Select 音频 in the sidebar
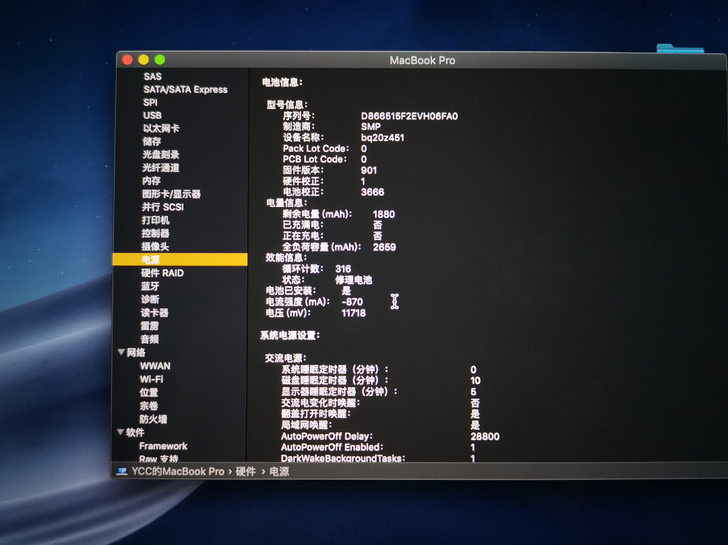 point(150,339)
